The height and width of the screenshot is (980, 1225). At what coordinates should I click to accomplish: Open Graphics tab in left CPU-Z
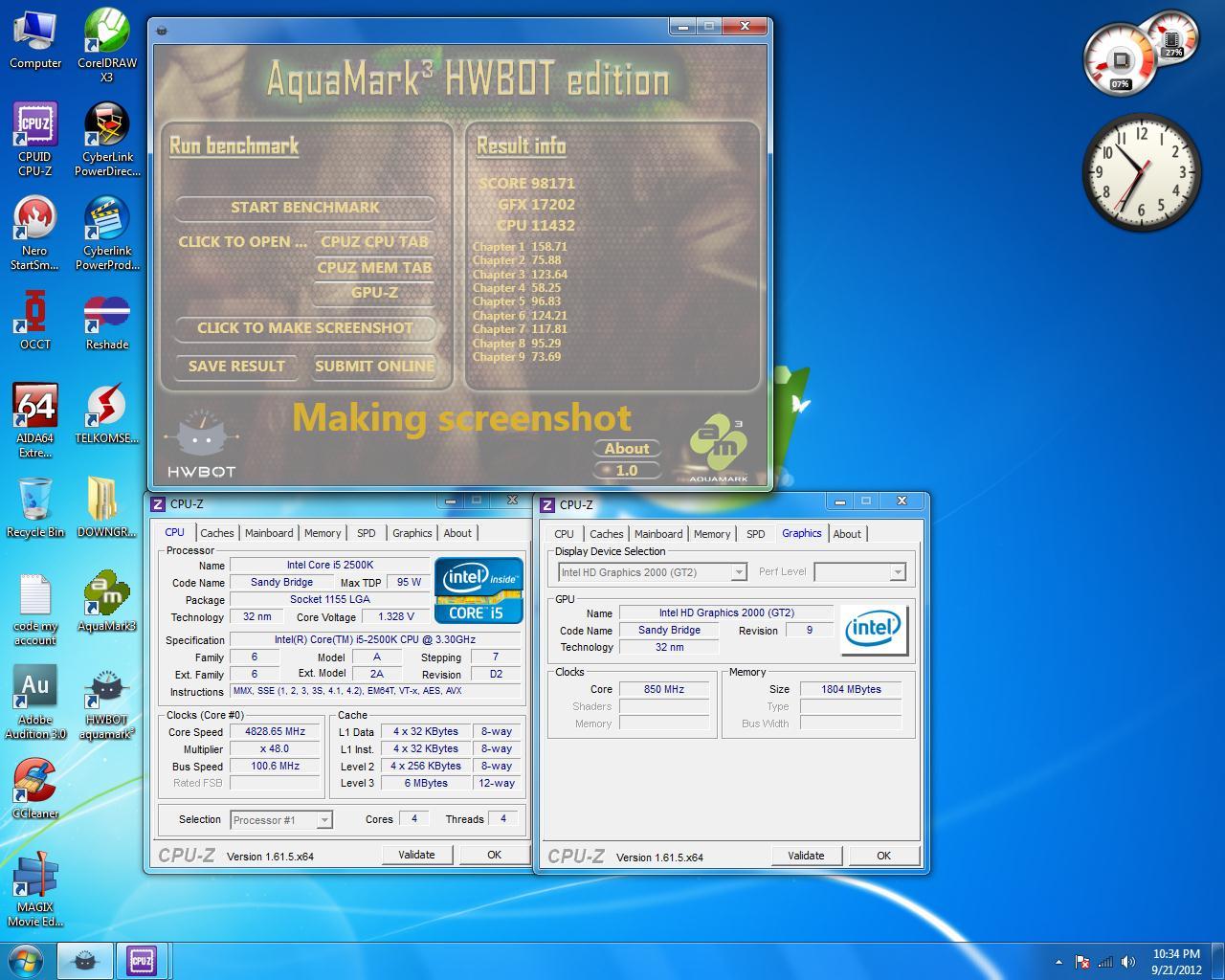tap(412, 533)
